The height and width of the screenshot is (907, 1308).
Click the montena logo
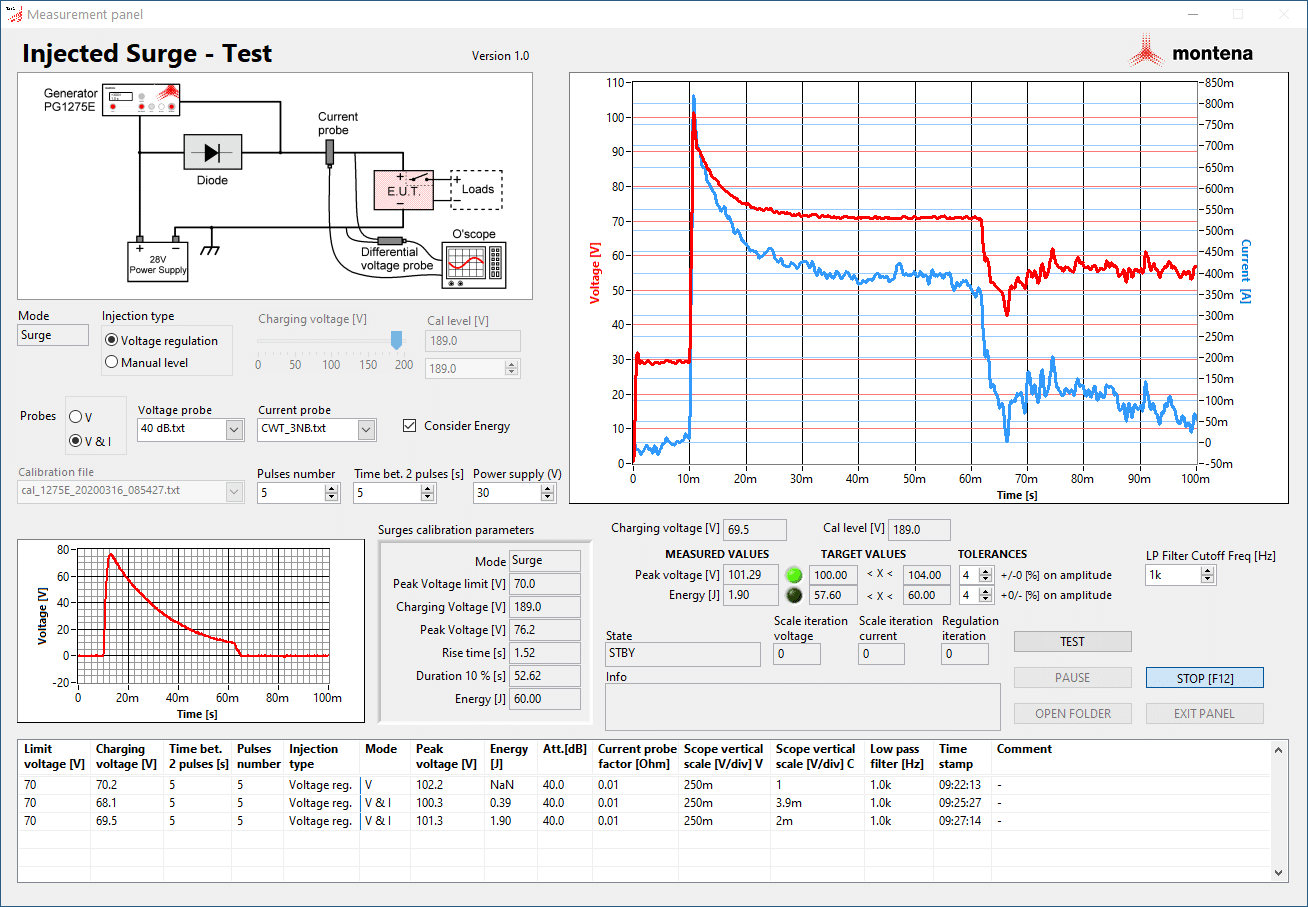(1197, 51)
